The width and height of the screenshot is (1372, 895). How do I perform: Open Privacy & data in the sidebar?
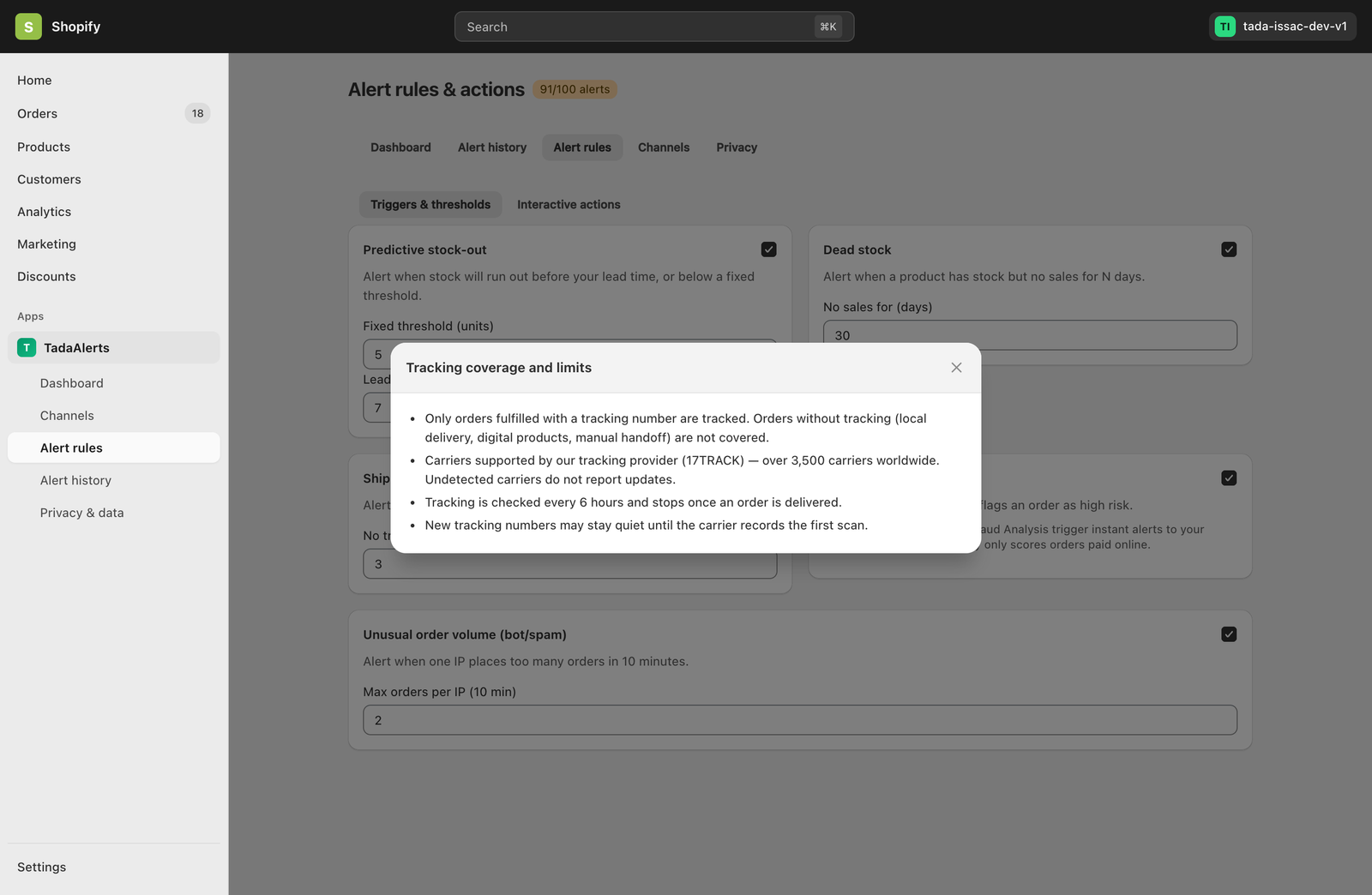pos(114,513)
